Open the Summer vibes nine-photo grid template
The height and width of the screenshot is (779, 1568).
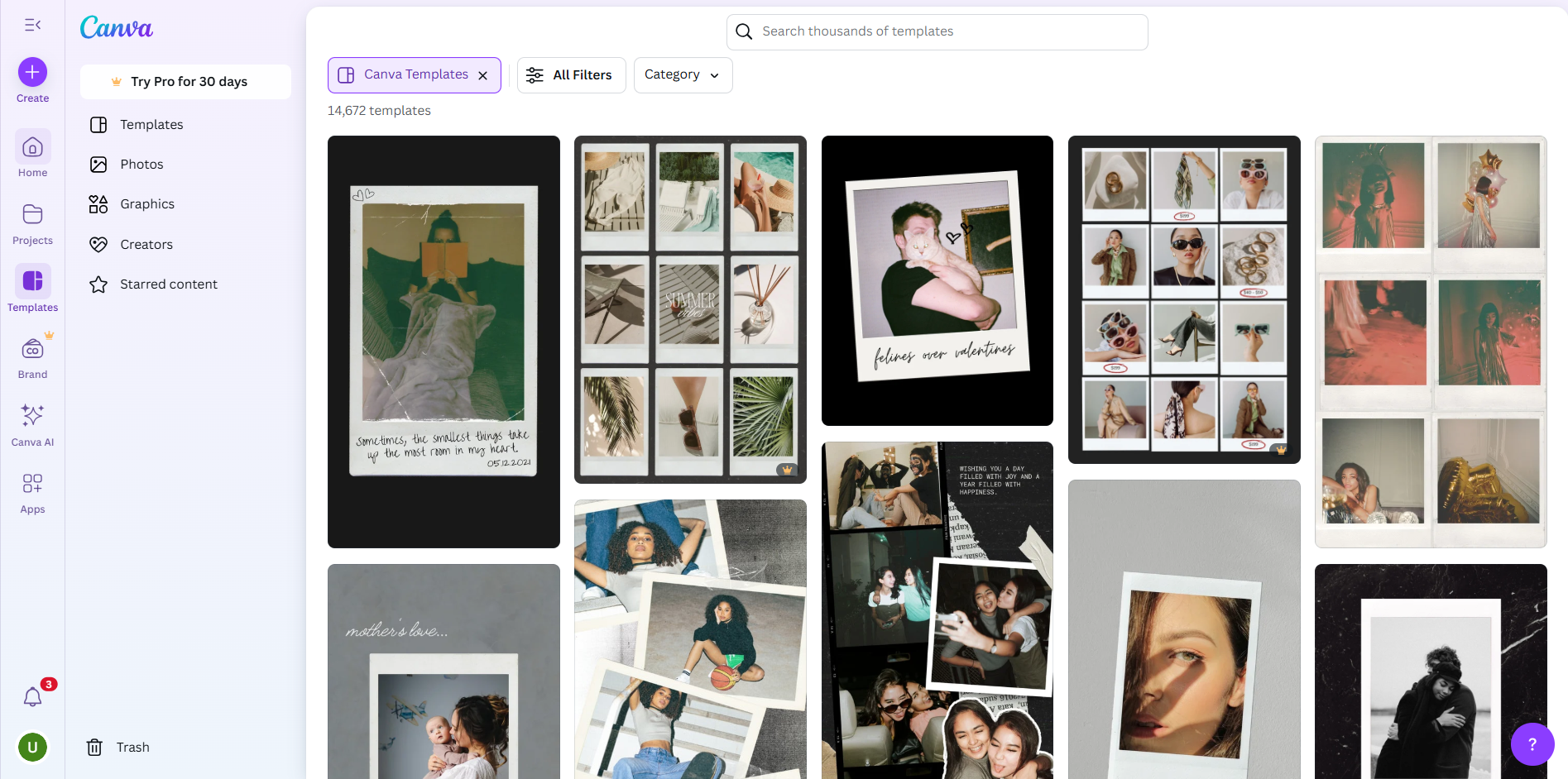pyautogui.click(x=690, y=309)
